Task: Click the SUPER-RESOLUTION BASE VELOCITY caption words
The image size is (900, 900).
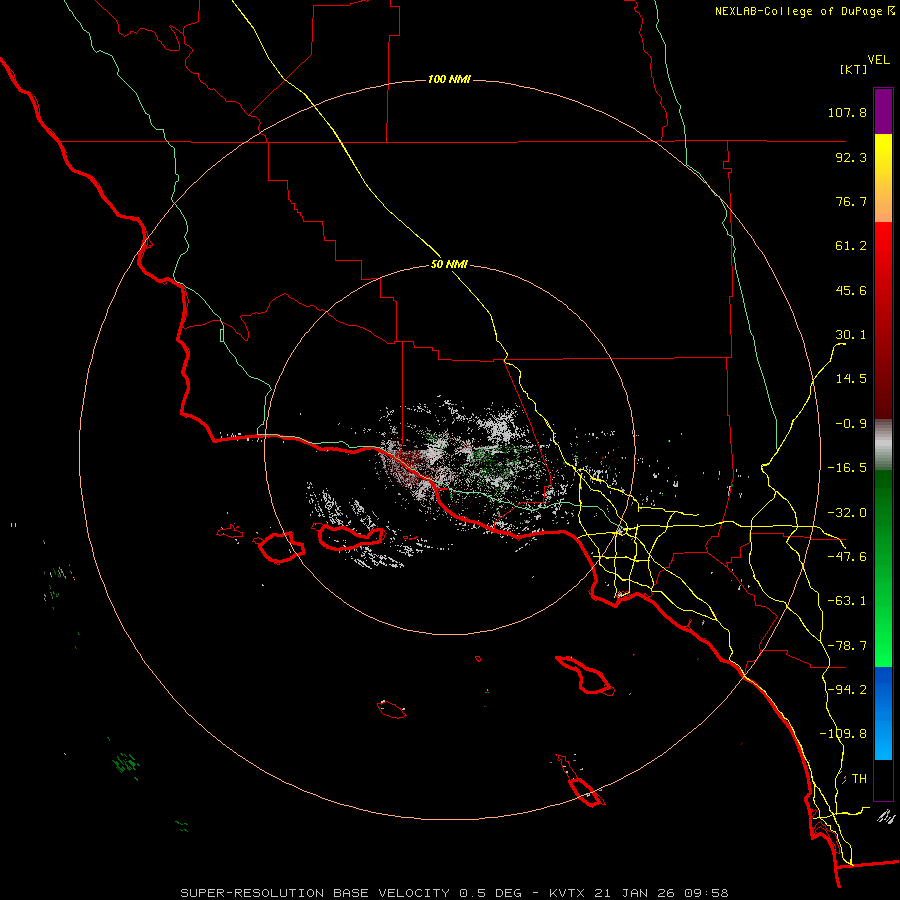Action: [x=315, y=893]
